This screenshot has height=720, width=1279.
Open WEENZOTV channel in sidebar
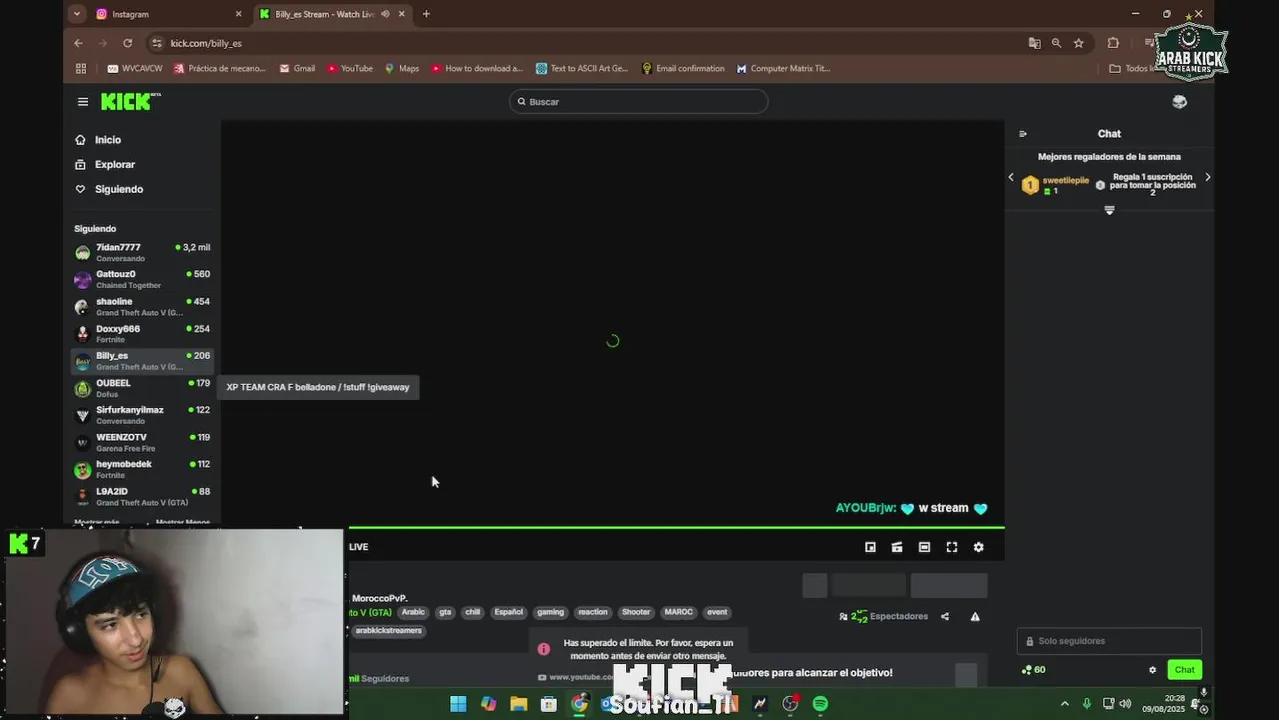[x=142, y=442]
